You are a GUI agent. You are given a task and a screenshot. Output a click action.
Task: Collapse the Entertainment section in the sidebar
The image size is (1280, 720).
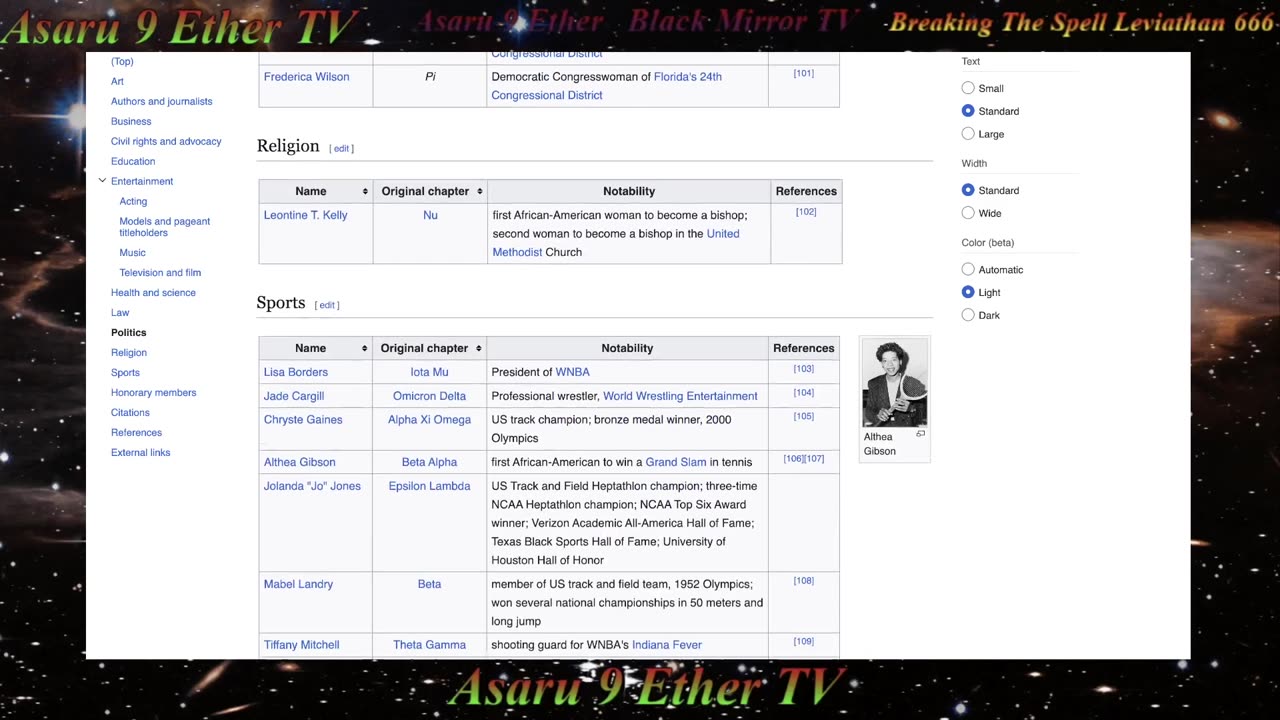tap(102, 181)
